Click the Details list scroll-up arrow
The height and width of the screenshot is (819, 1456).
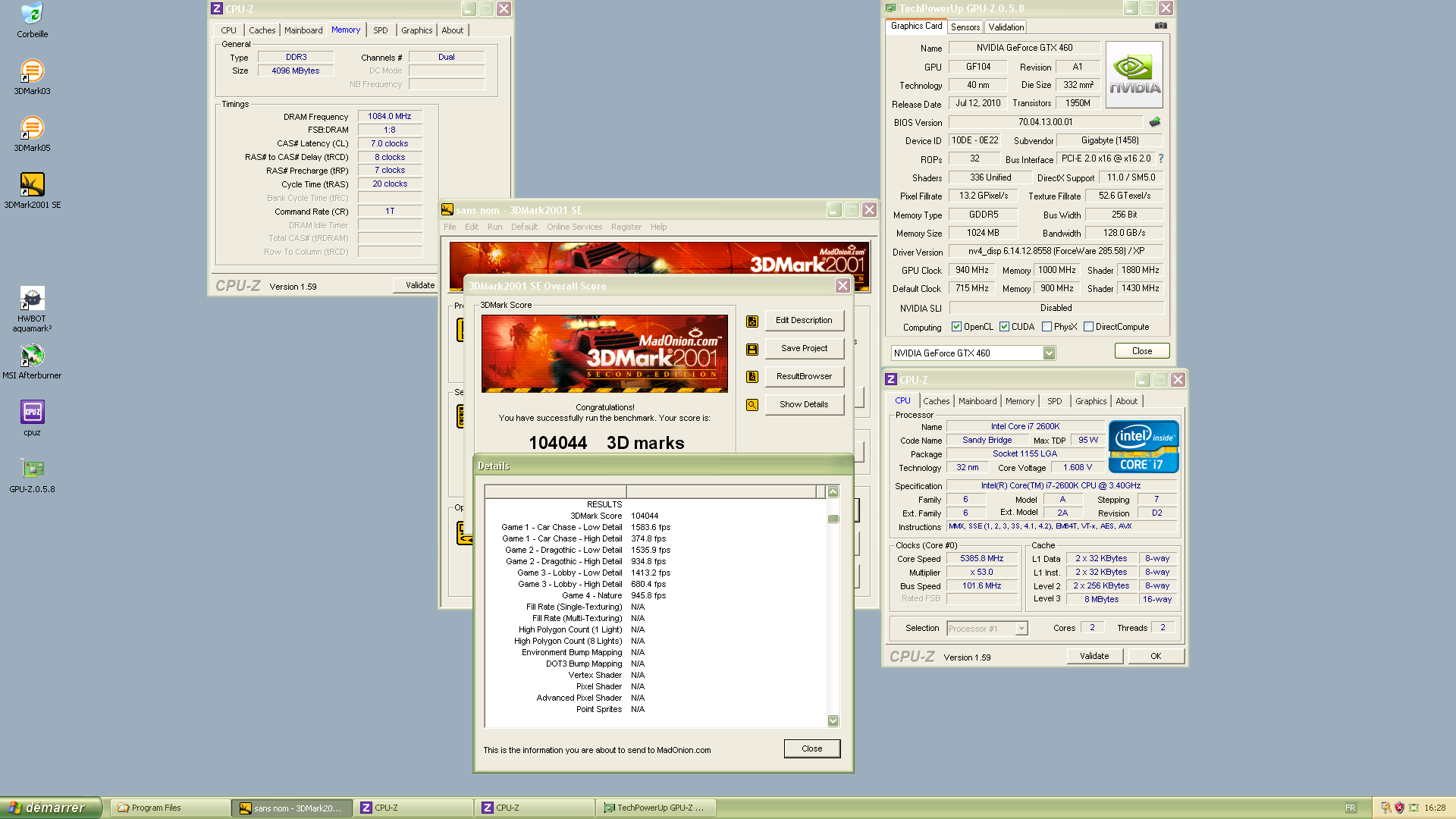pyautogui.click(x=833, y=492)
